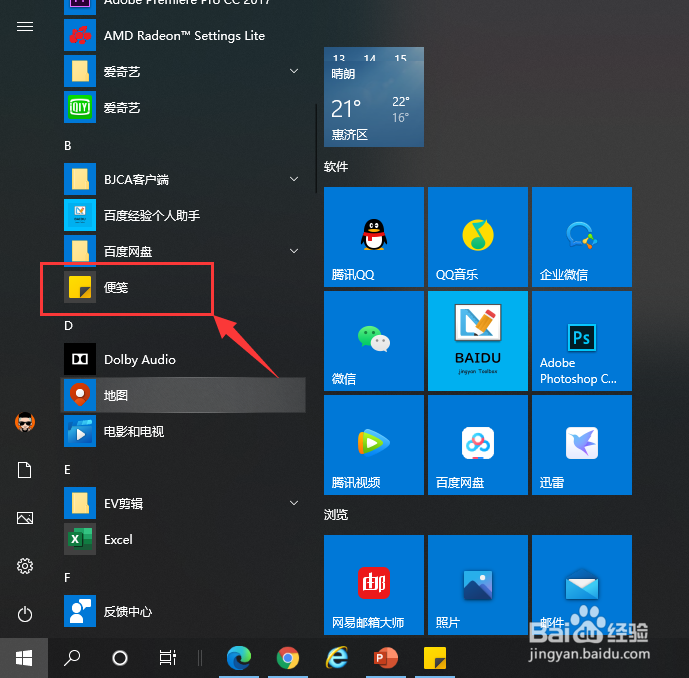689x678 pixels.
Task: Click the 软件 tile group title
Action: 336,167
